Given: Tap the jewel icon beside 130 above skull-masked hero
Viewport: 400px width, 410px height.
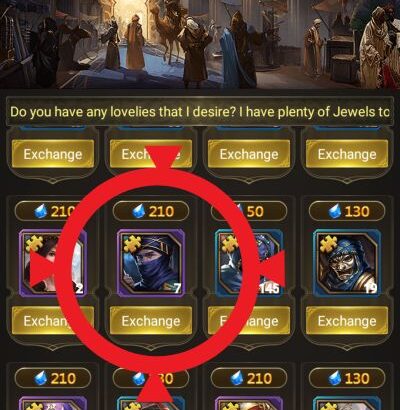Looking at the screenshot, I should 335,211.
